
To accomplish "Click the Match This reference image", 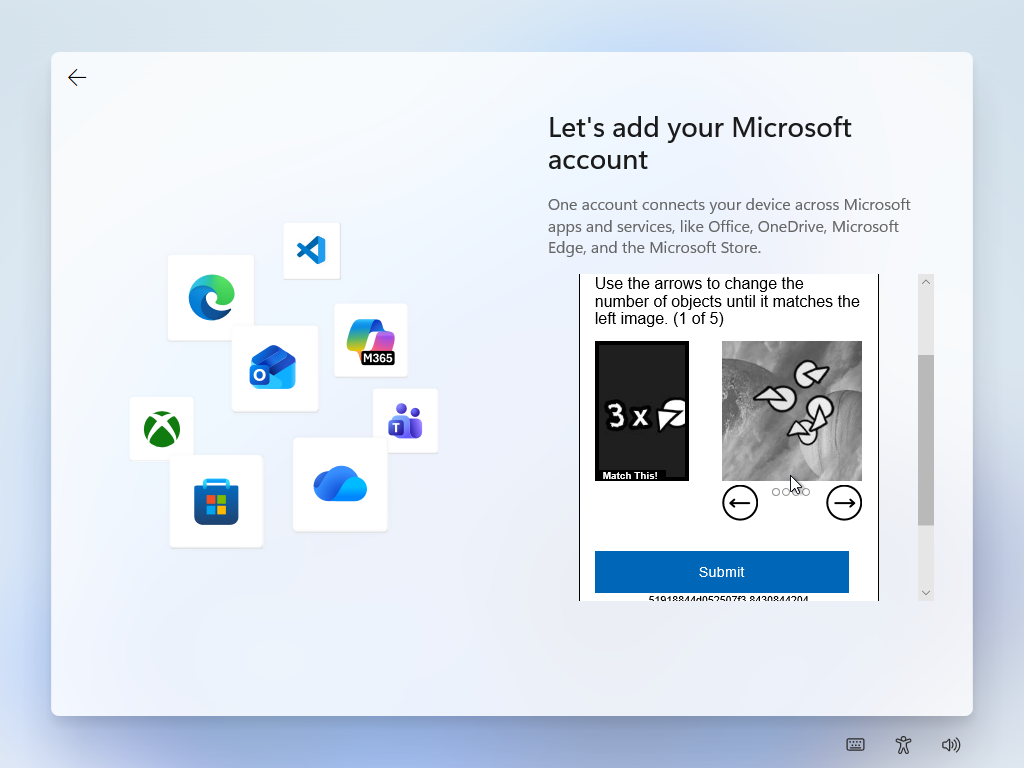I will (x=641, y=411).
